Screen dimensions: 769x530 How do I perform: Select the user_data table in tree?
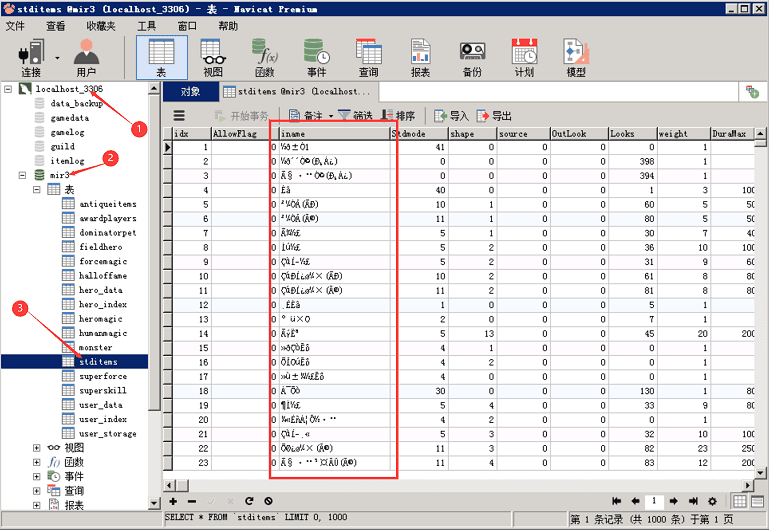tap(100, 405)
